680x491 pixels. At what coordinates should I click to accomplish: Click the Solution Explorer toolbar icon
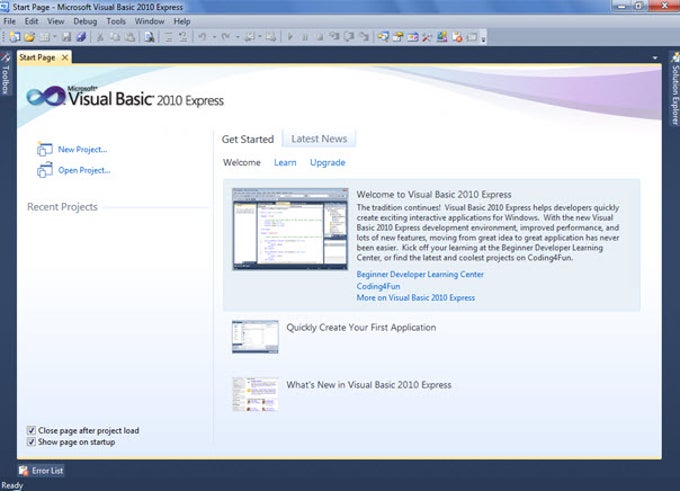(383, 37)
